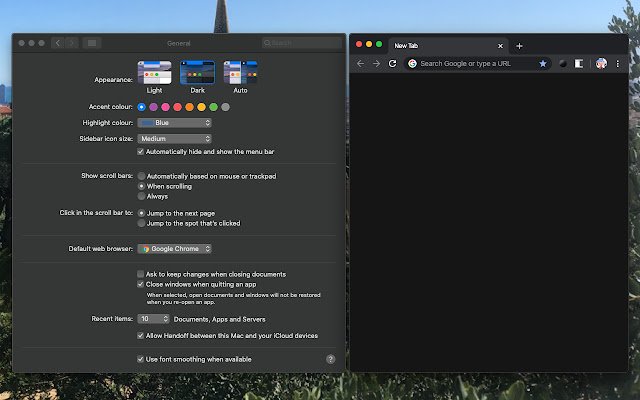Select the Dark appearance thumbnail
This screenshot has width=640, height=400.
tap(198, 73)
